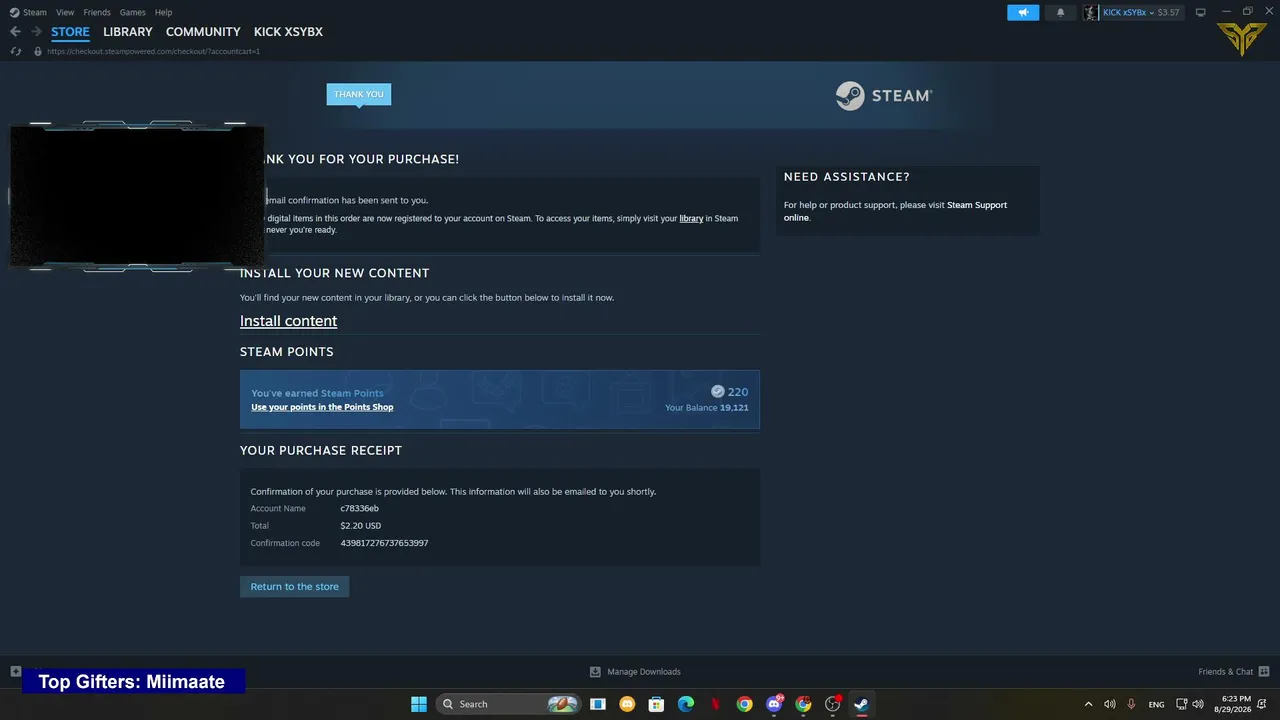Screen dimensions: 1280x720
Task: Click the Steam Points coin icon
Action: tap(717, 392)
